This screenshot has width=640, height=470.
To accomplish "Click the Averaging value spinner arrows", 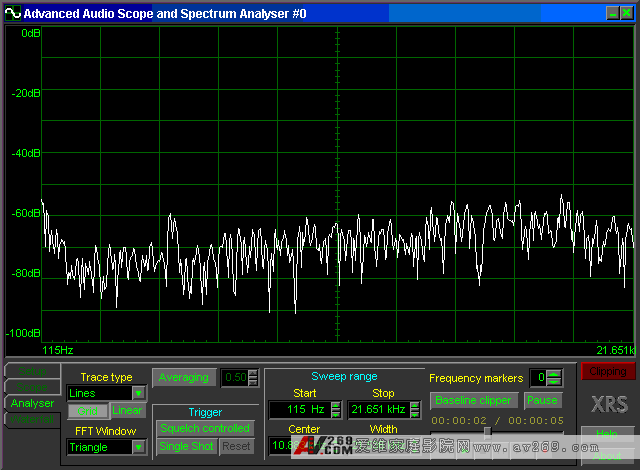I will tap(253, 377).
